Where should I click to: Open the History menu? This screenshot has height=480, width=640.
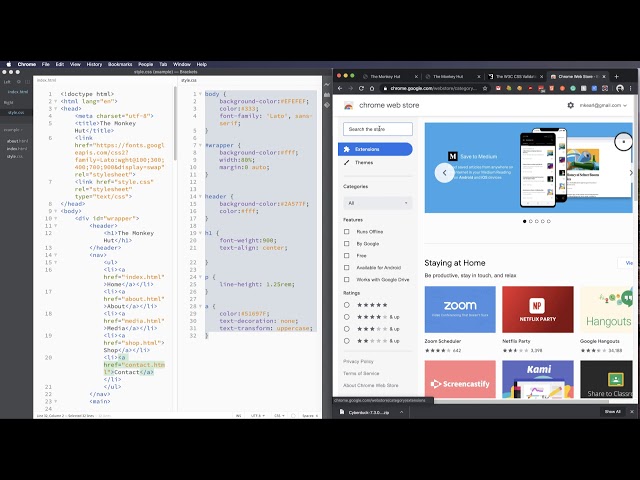94,64
